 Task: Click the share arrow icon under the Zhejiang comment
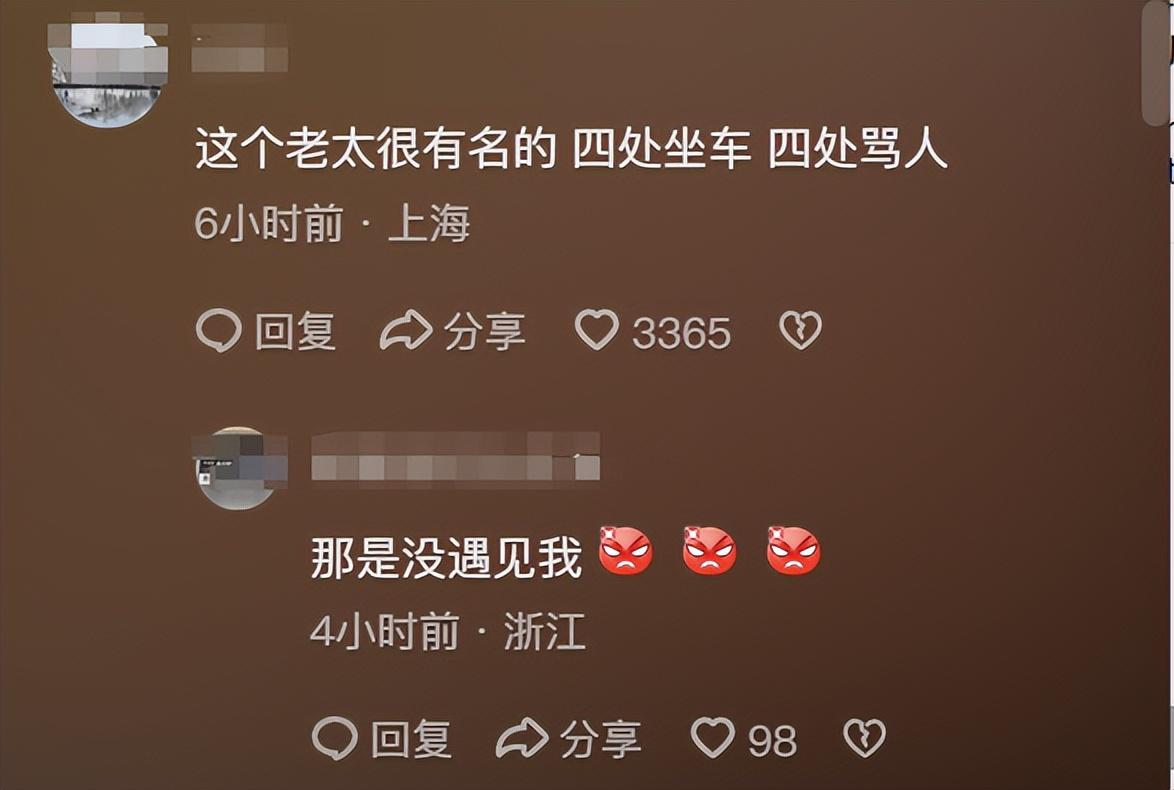pyautogui.click(x=522, y=738)
